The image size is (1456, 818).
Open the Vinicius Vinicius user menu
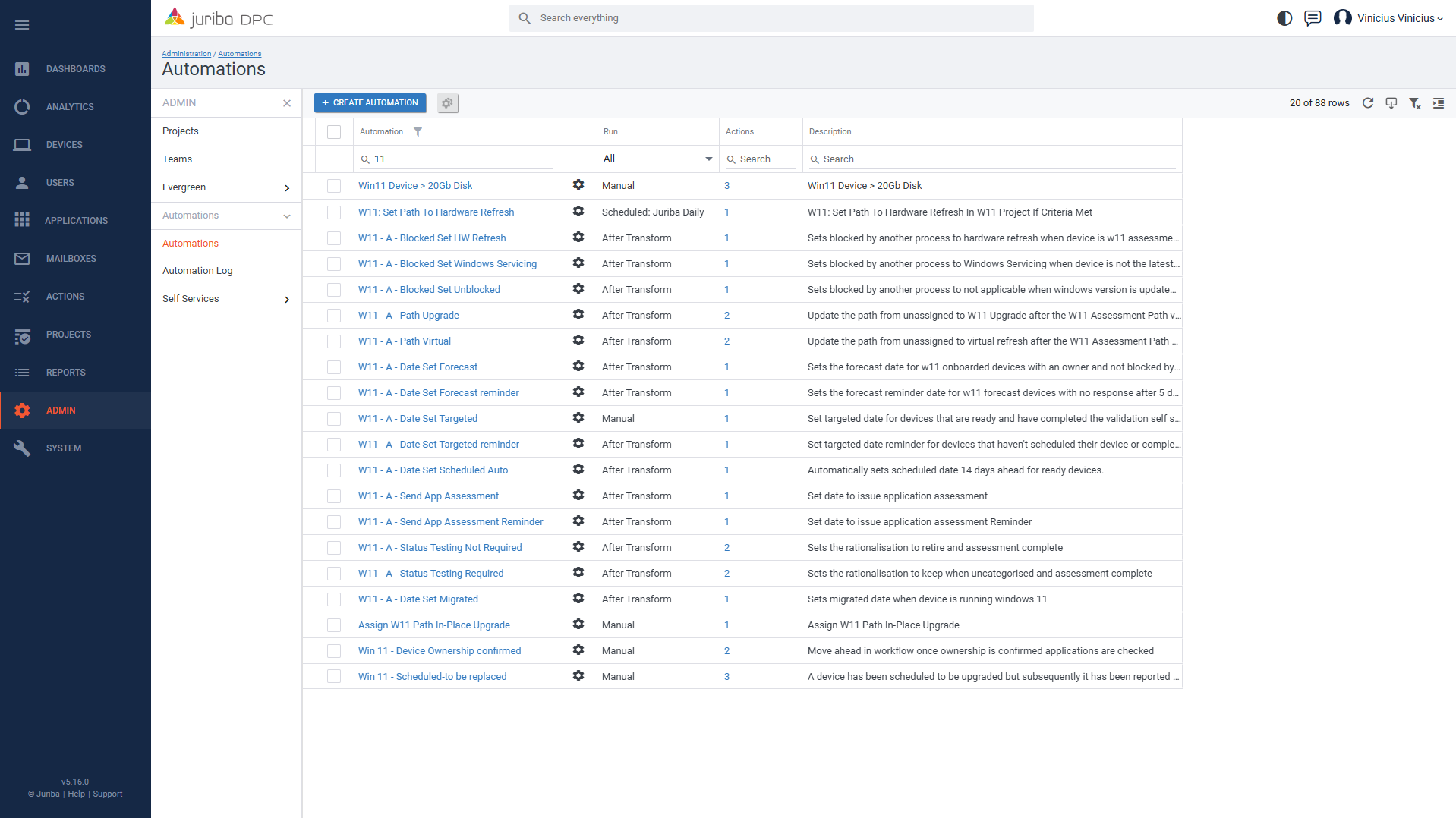coord(1388,18)
